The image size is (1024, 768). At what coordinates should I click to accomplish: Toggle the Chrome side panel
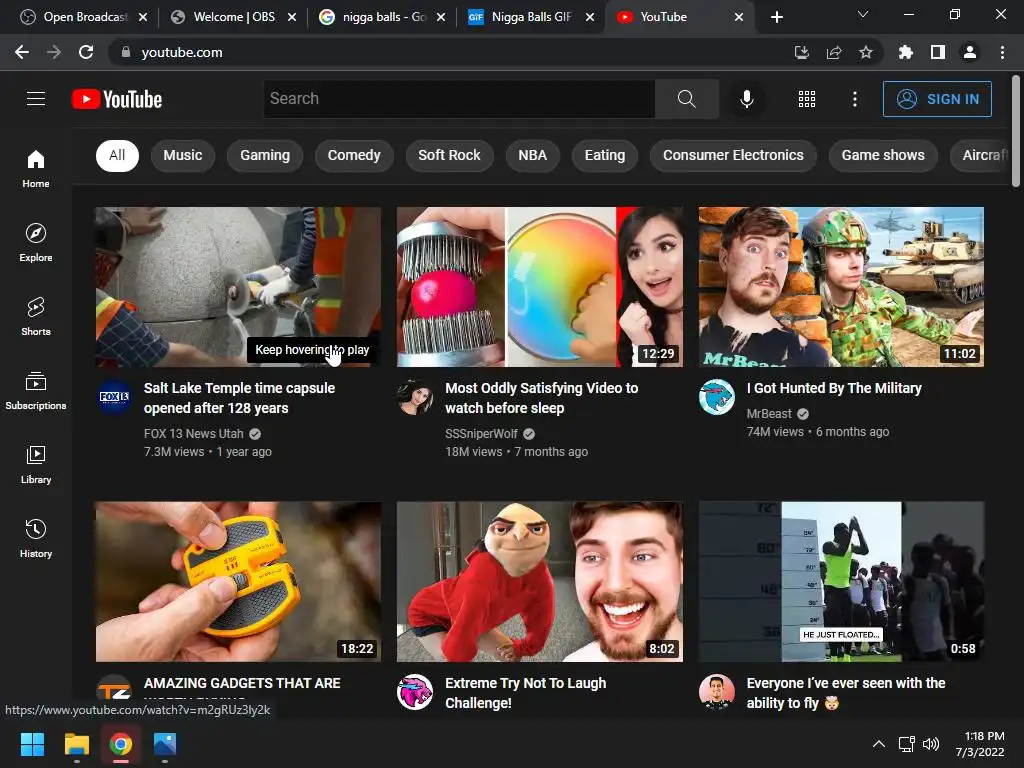[x=937, y=52]
